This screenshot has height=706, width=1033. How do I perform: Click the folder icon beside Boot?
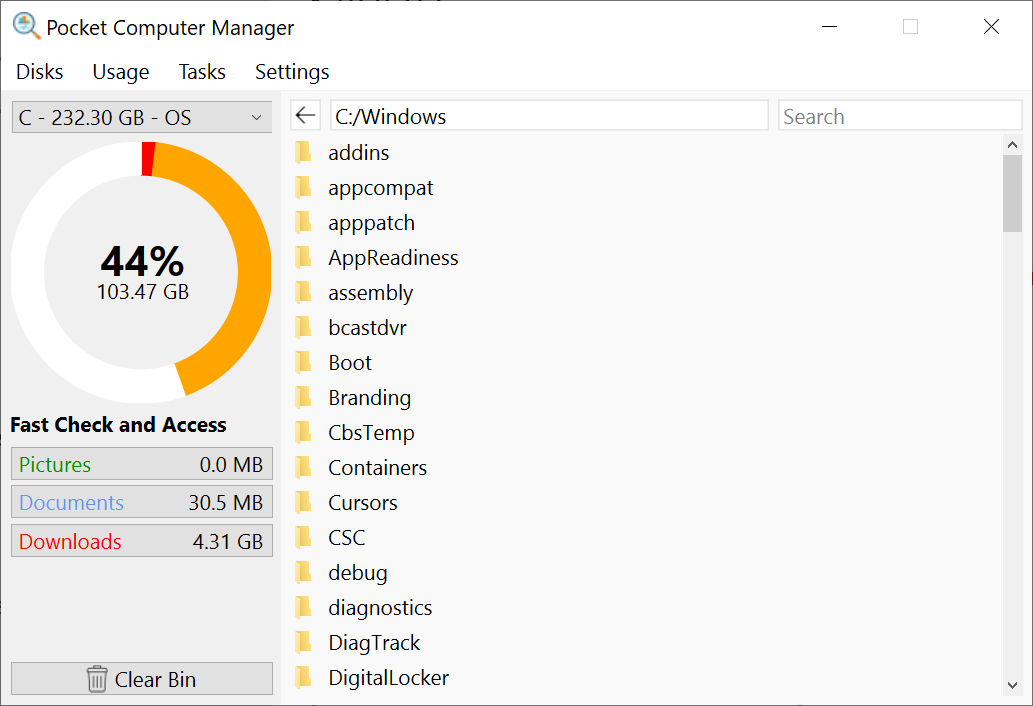point(304,362)
